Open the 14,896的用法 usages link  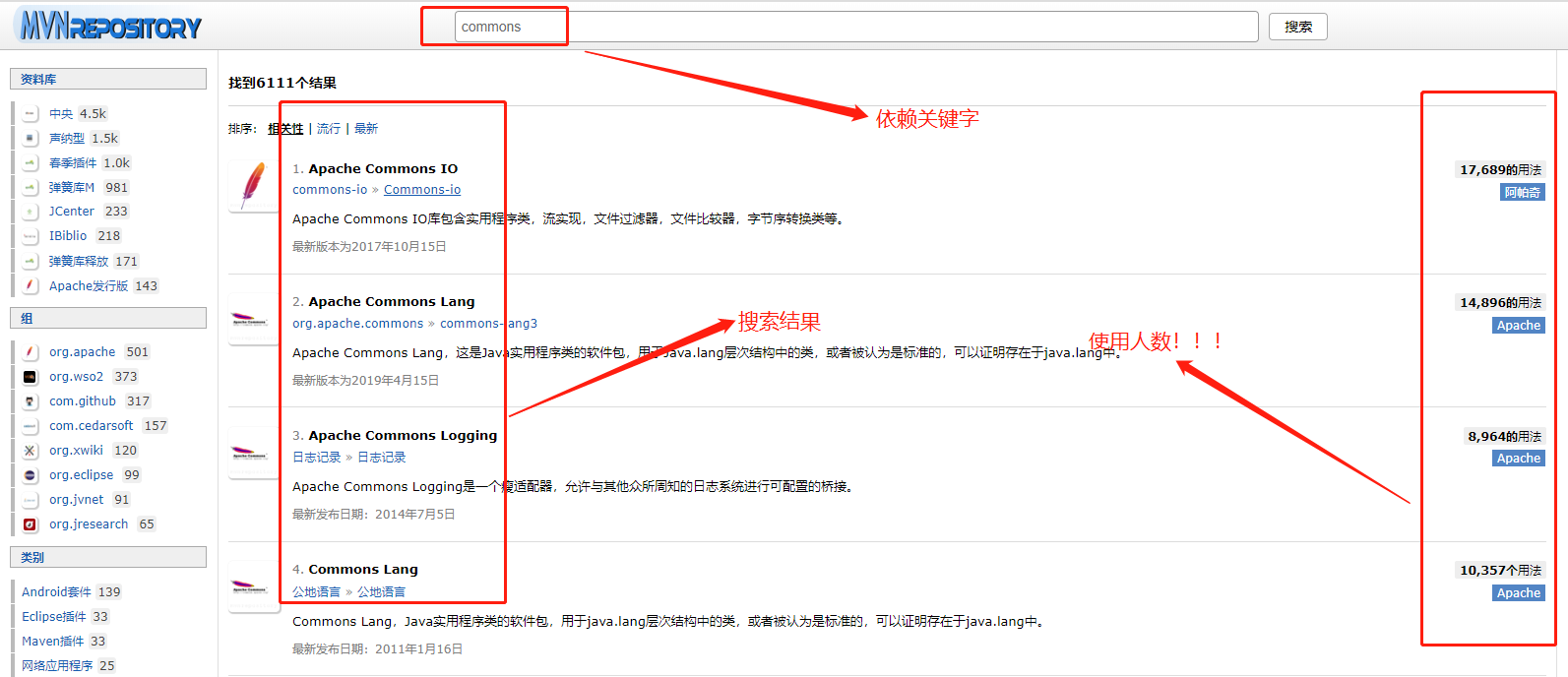1500,303
